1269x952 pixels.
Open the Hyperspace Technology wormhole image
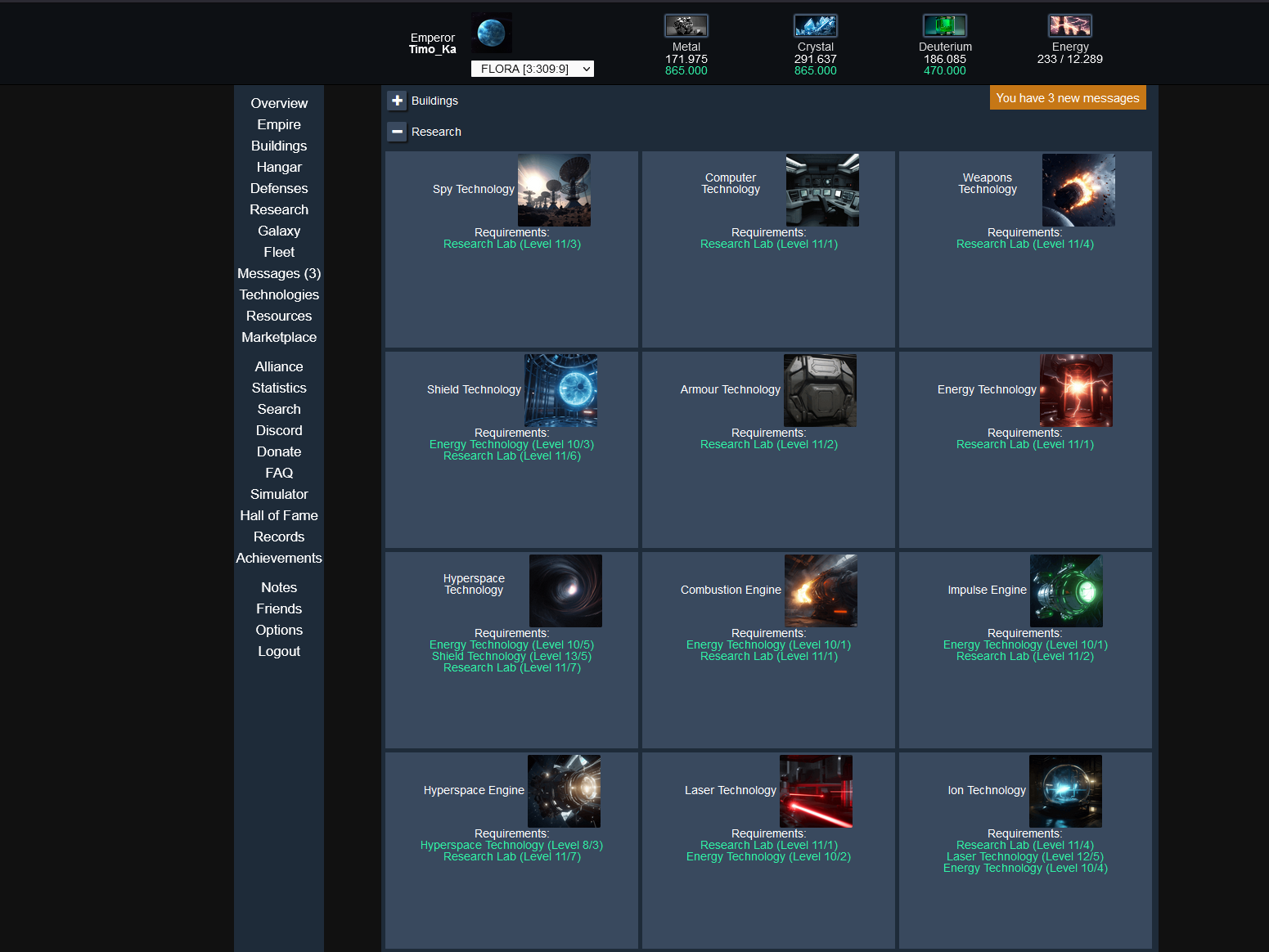(x=565, y=591)
